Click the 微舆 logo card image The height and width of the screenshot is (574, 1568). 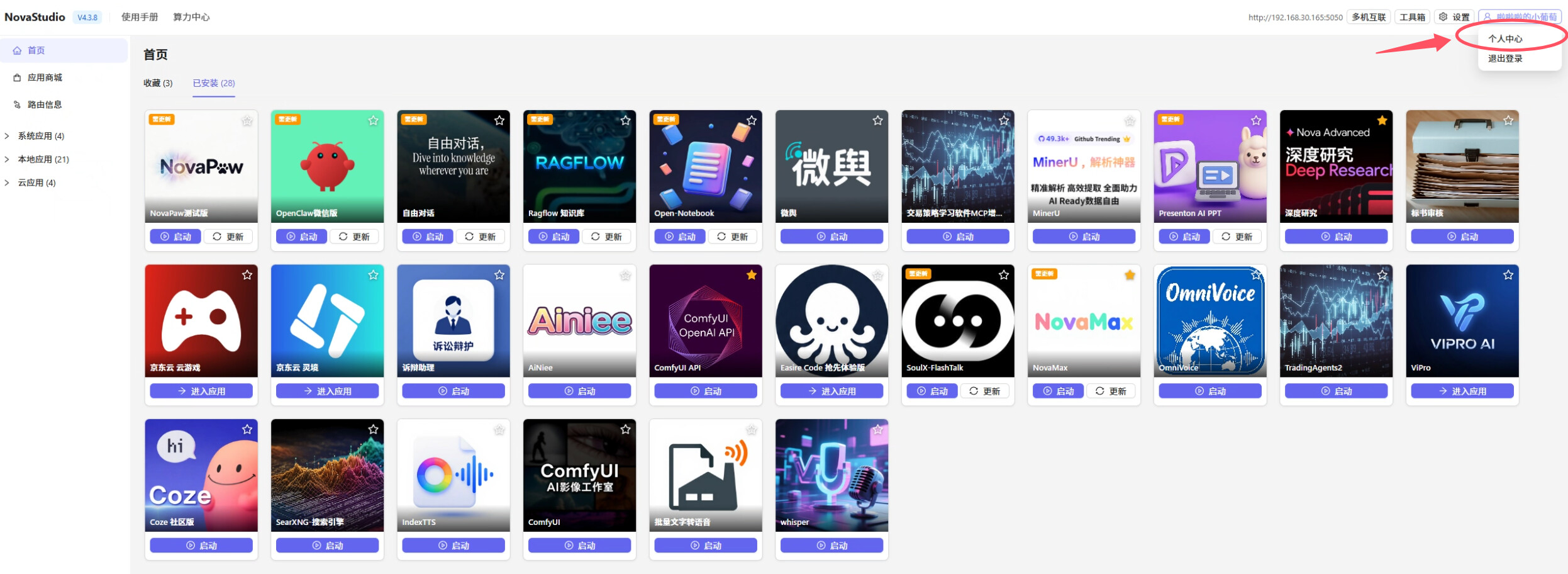coord(831,166)
